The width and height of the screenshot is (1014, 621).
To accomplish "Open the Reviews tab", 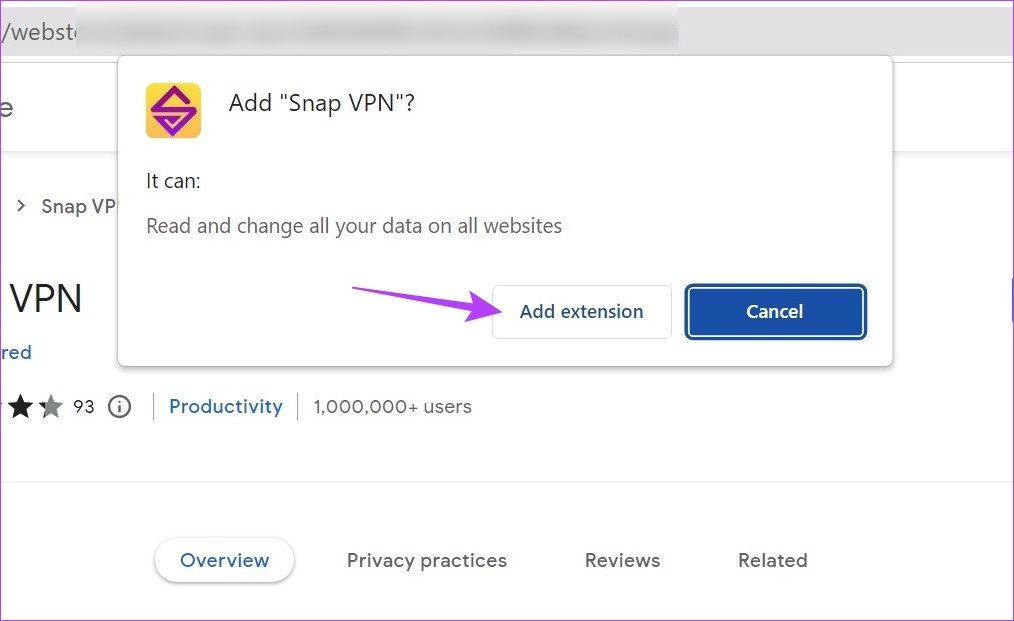I will (x=622, y=560).
